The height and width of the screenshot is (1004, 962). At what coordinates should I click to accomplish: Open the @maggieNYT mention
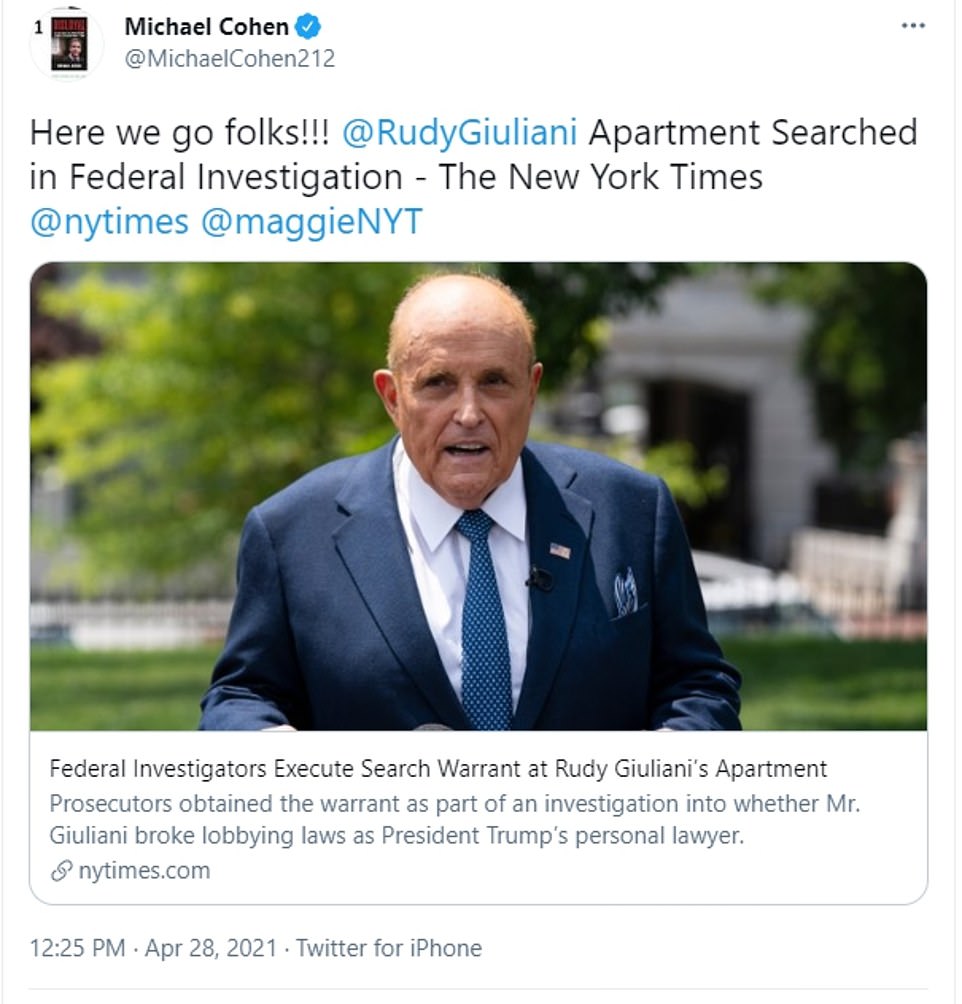311,221
